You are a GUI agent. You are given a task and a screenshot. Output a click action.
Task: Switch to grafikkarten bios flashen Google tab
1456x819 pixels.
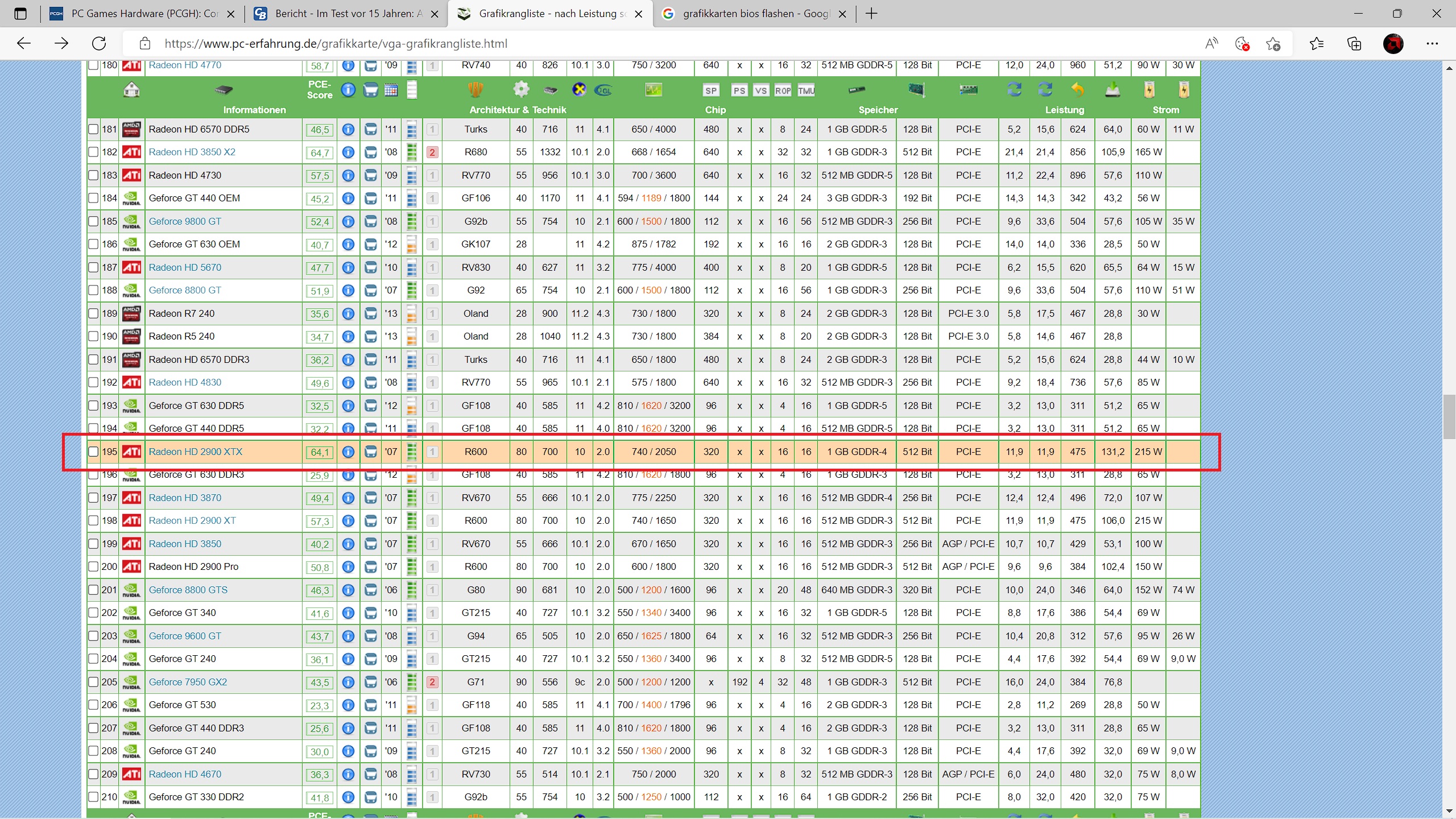coord(751,14)
